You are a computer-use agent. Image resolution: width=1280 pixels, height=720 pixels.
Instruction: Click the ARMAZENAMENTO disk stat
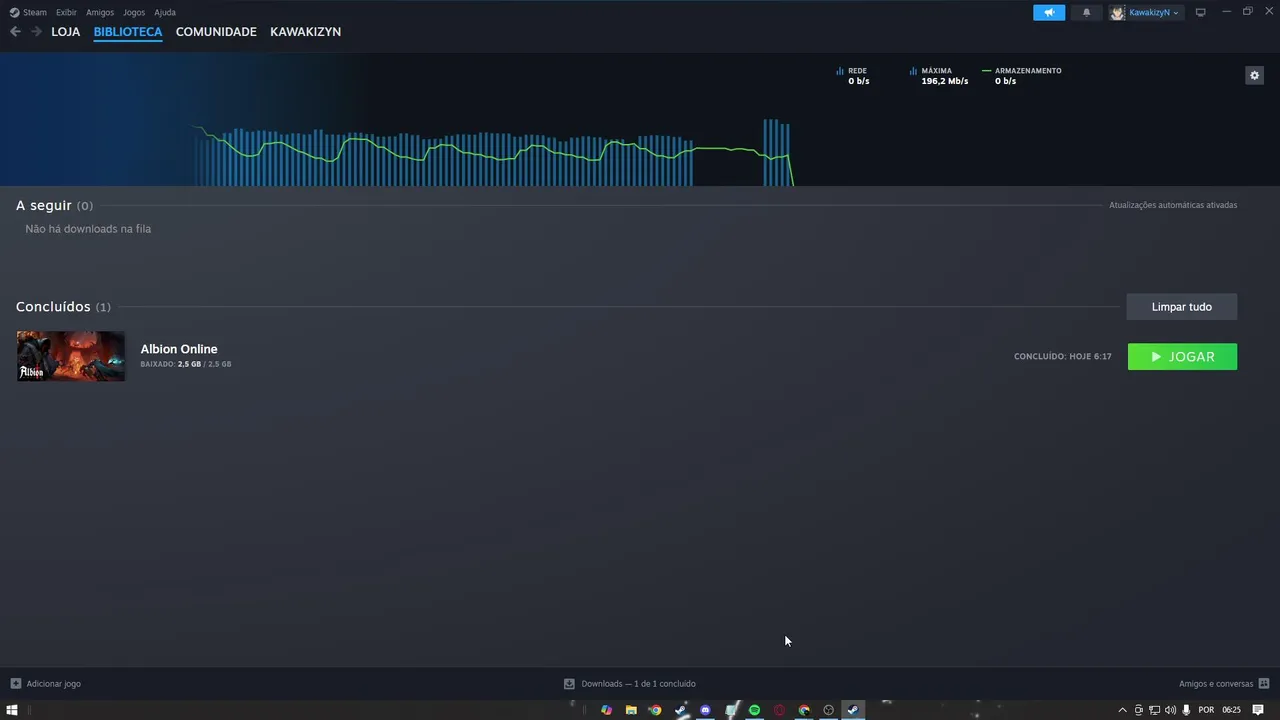pos(1022,76)
